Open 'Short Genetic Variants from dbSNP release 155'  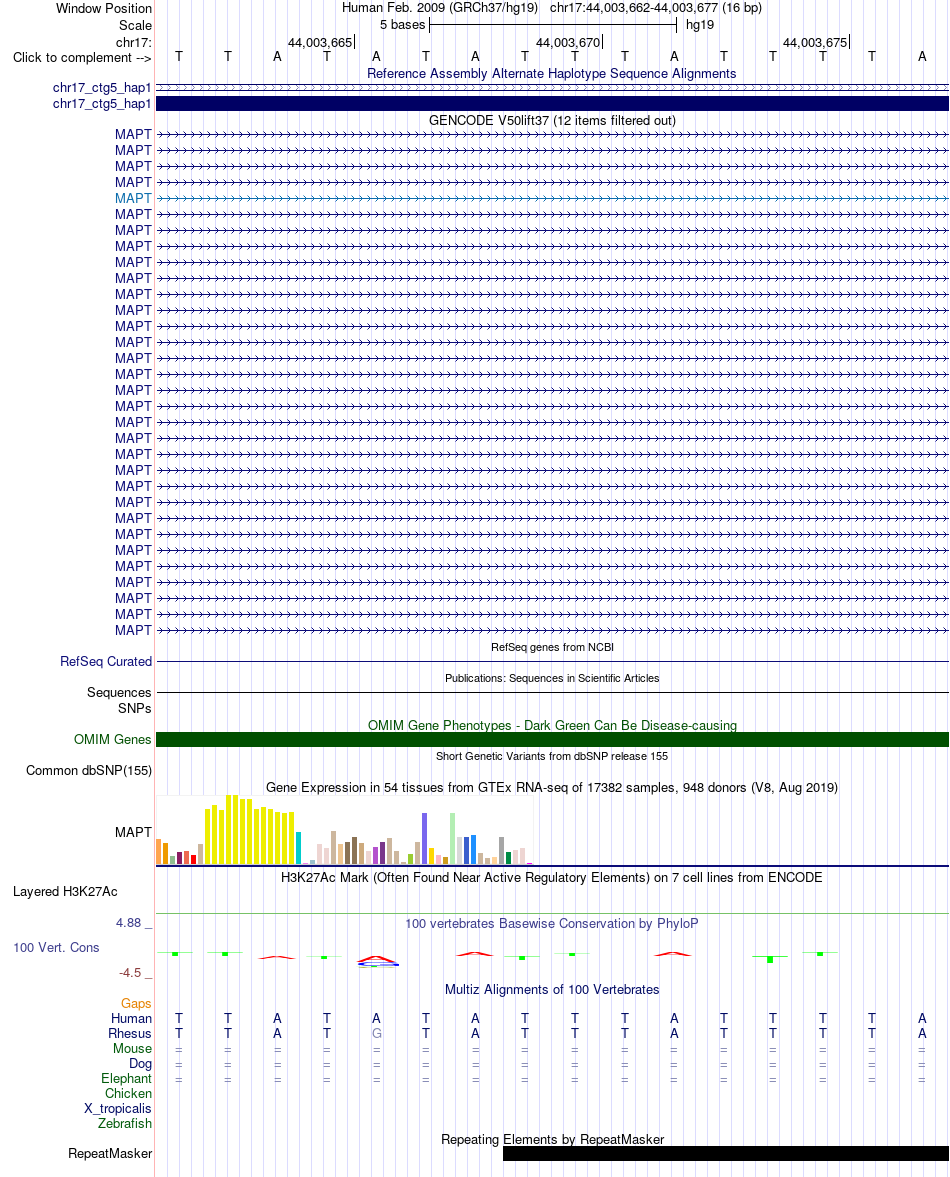click(x=552, y=756)
